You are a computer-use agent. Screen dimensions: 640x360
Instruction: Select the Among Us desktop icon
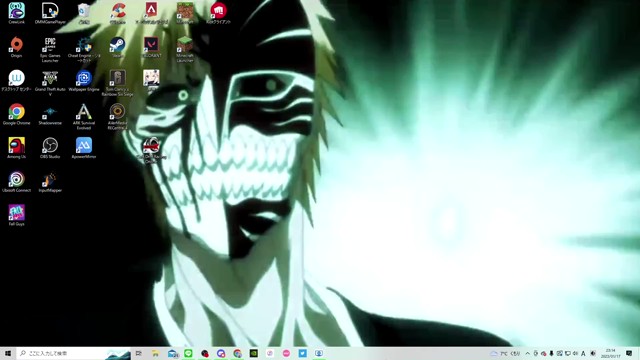pos(16,148)
